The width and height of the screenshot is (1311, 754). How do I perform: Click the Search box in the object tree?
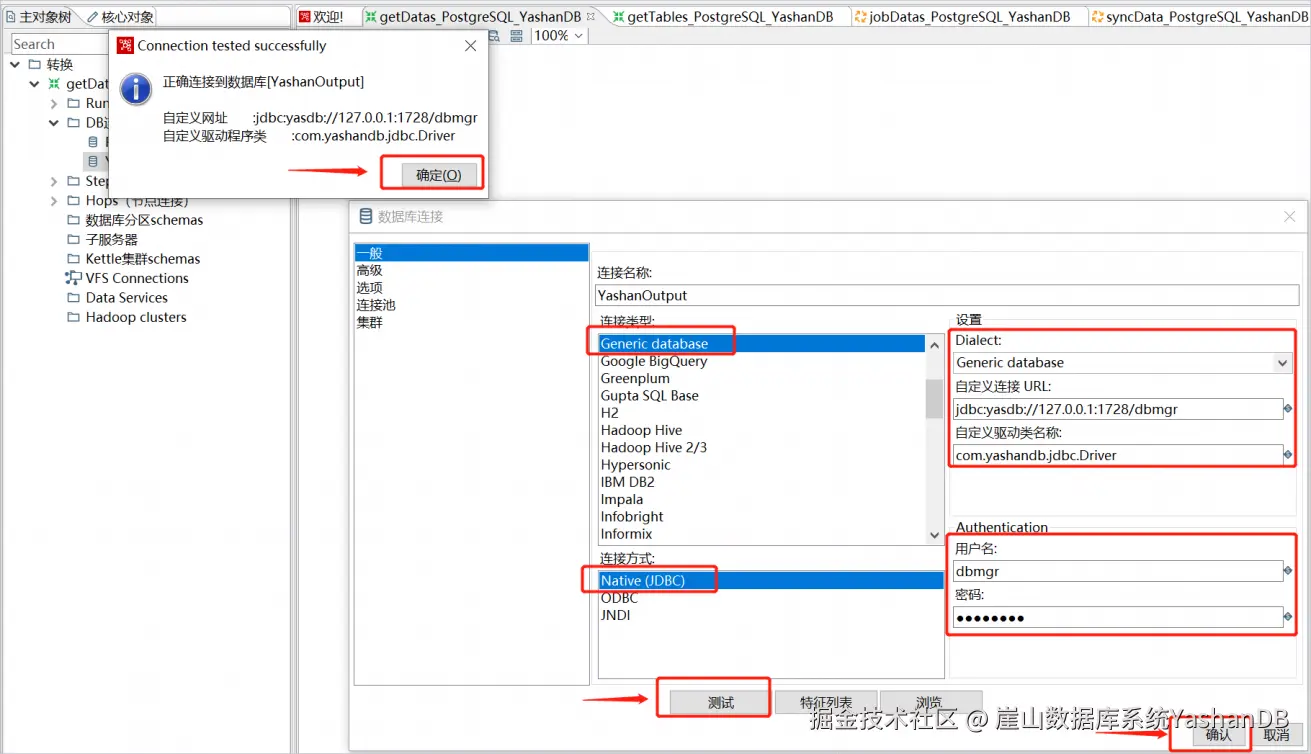(60, 44)
